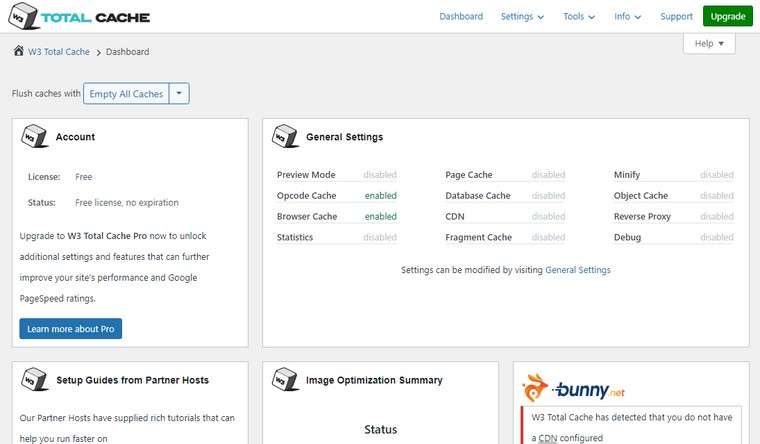Click the Dashboard breadcrumb text
The width and height of the screenshot is (760, 444).
coord(127,52)
